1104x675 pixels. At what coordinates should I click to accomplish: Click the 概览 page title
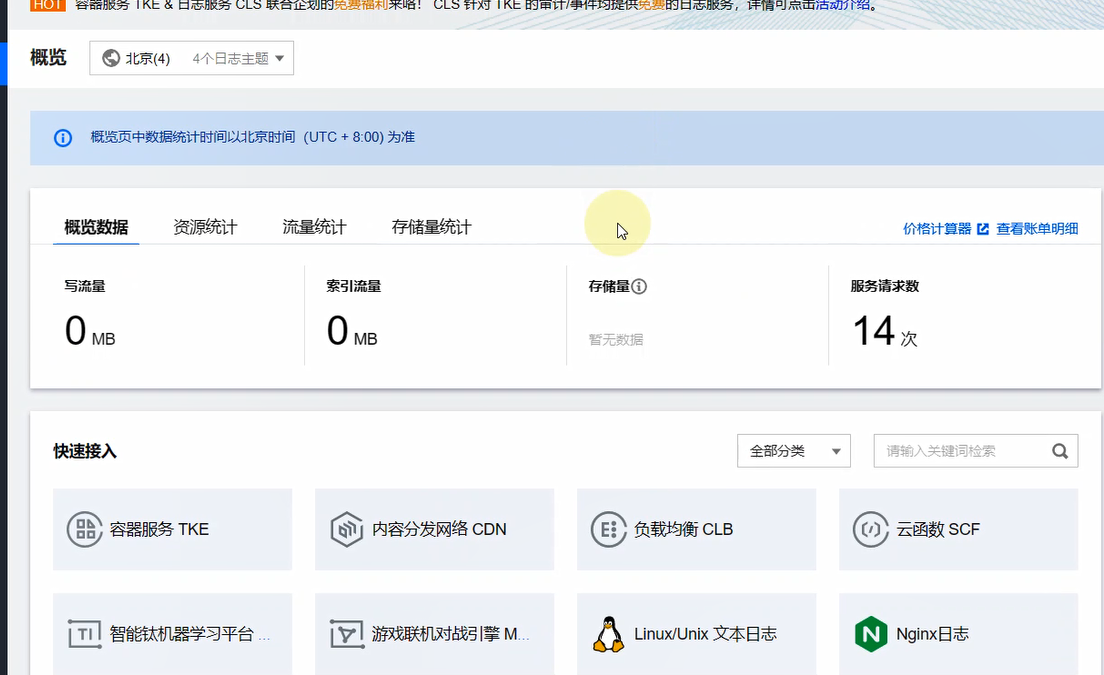click(x=49, y=58)
